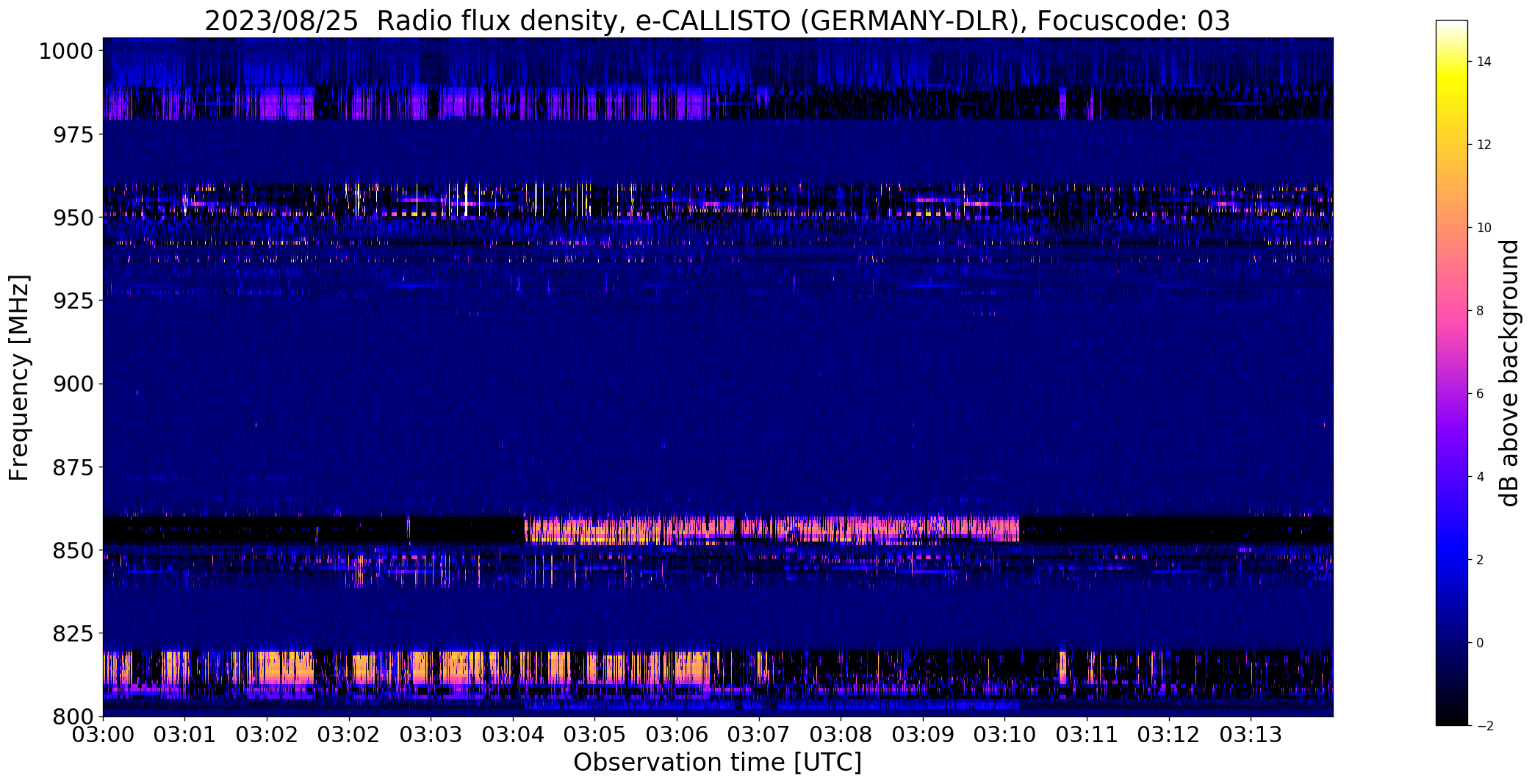Select the 03:11 time tick label
This screenshot has height=784, width=1532.
(1086, 735)
